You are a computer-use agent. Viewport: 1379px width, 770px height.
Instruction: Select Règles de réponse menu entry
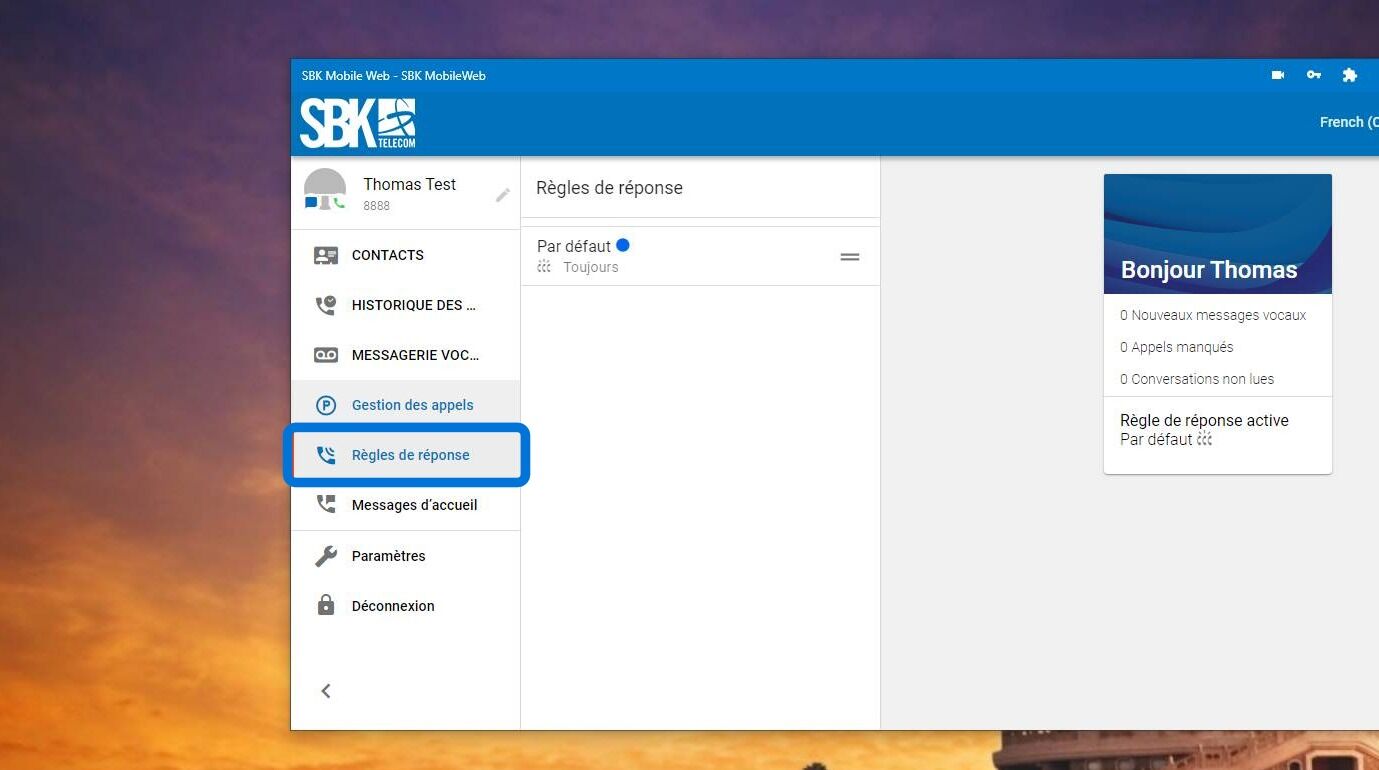coord(406,455)
